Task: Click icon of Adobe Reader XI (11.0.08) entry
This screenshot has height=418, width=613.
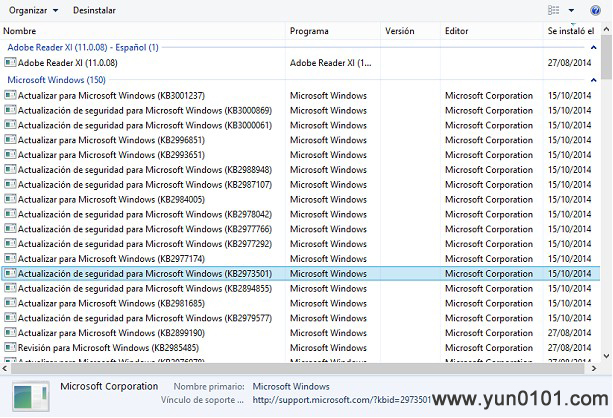Action: [x=10, y=62]
